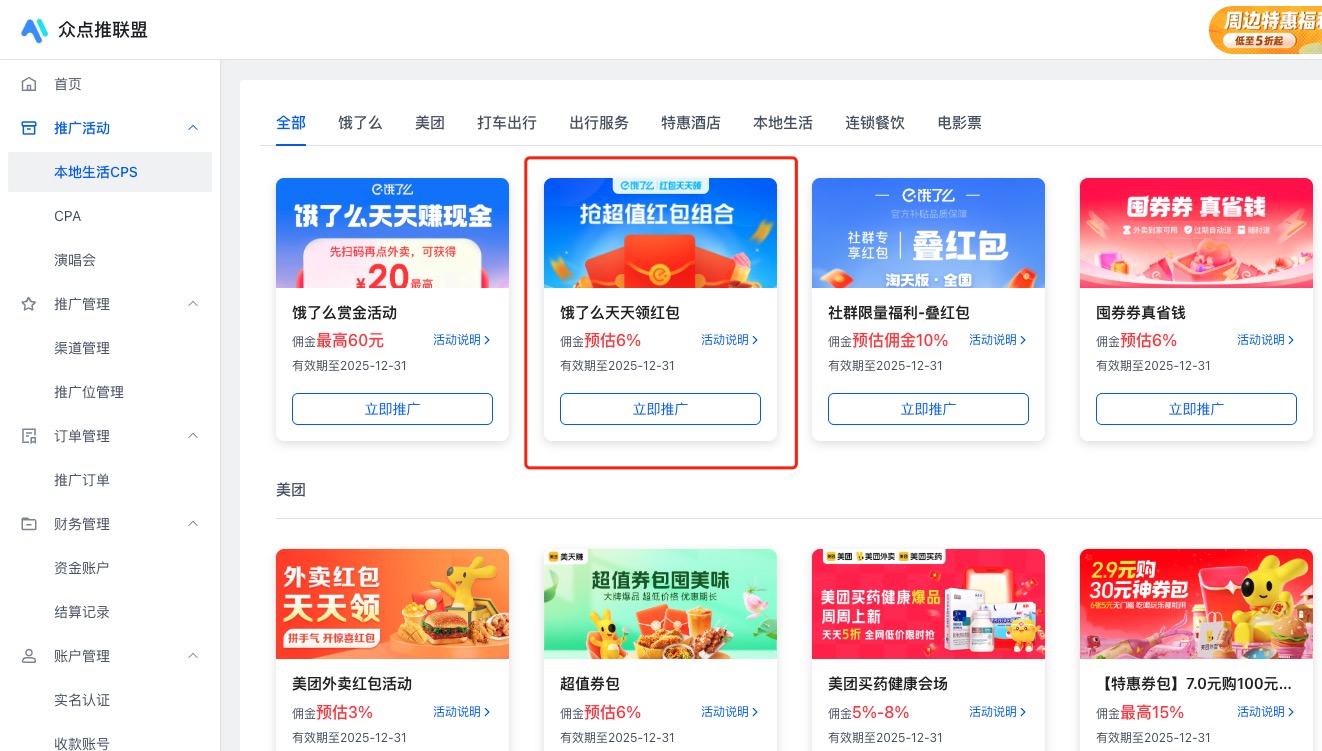The image size is (1322, 751).
Task: Collapse the 推广活动 menu with its chevron
Action: point(193,128)
